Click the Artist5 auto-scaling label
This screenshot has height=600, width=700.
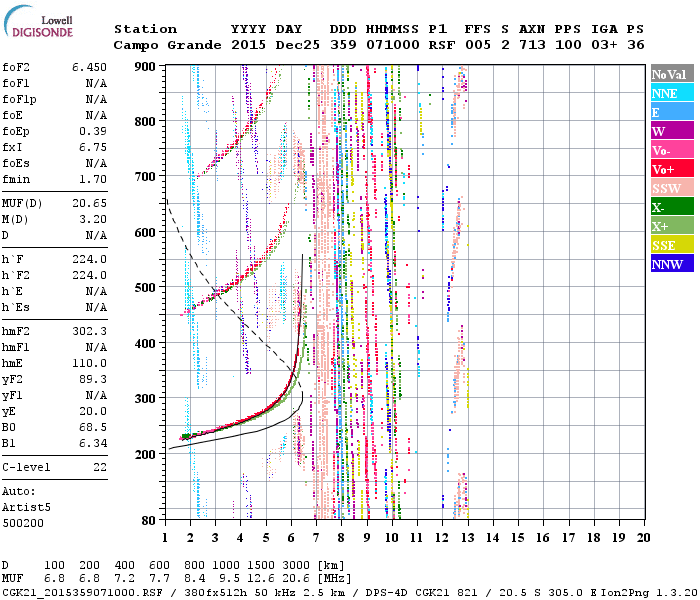pos(26,508)
